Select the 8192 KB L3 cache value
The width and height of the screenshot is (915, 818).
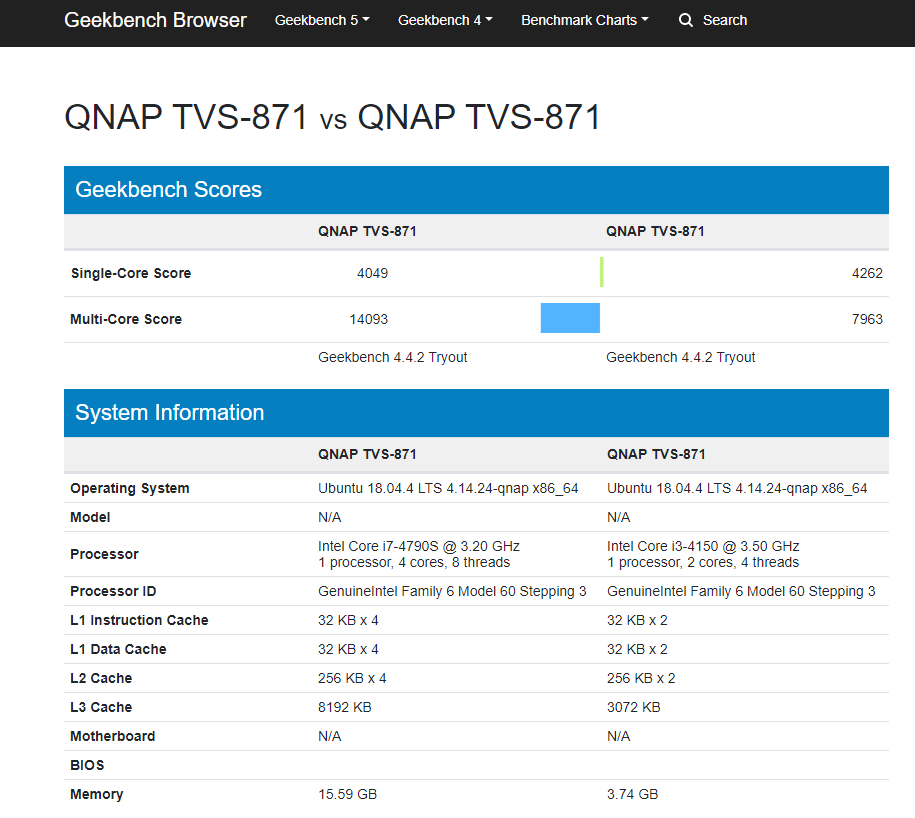point(344,707)
